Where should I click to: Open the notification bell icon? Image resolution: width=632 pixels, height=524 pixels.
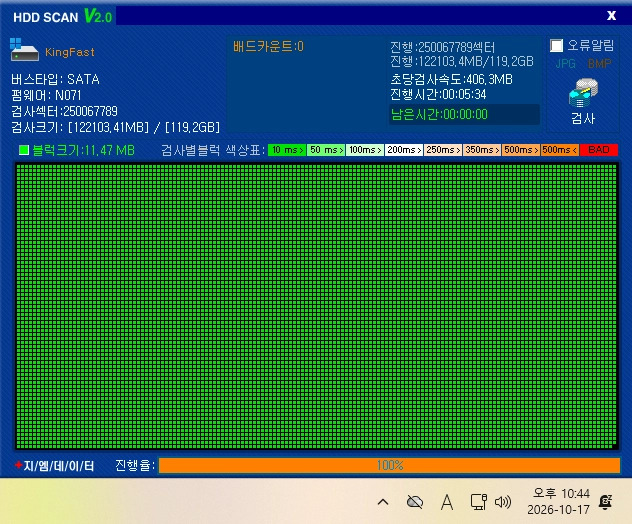(x=605, y=502)
